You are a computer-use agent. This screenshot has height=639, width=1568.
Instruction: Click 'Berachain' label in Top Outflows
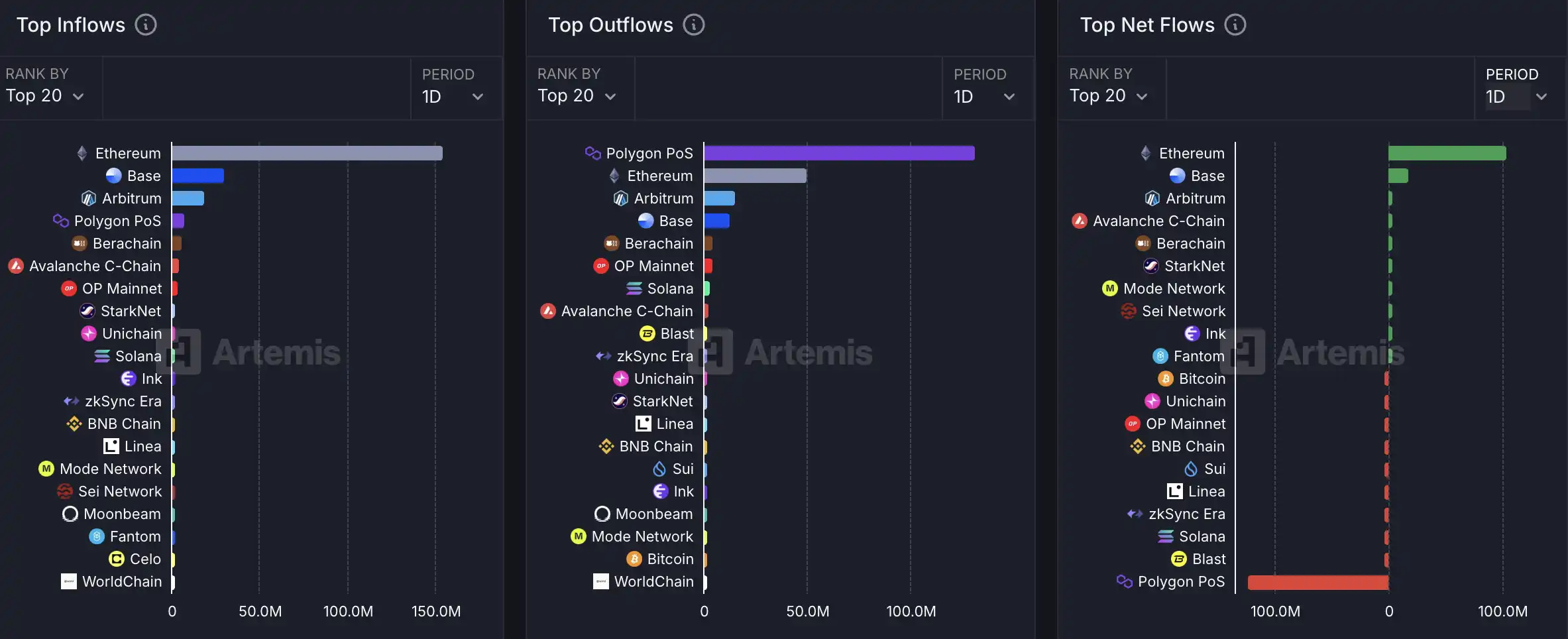point(659,243)
